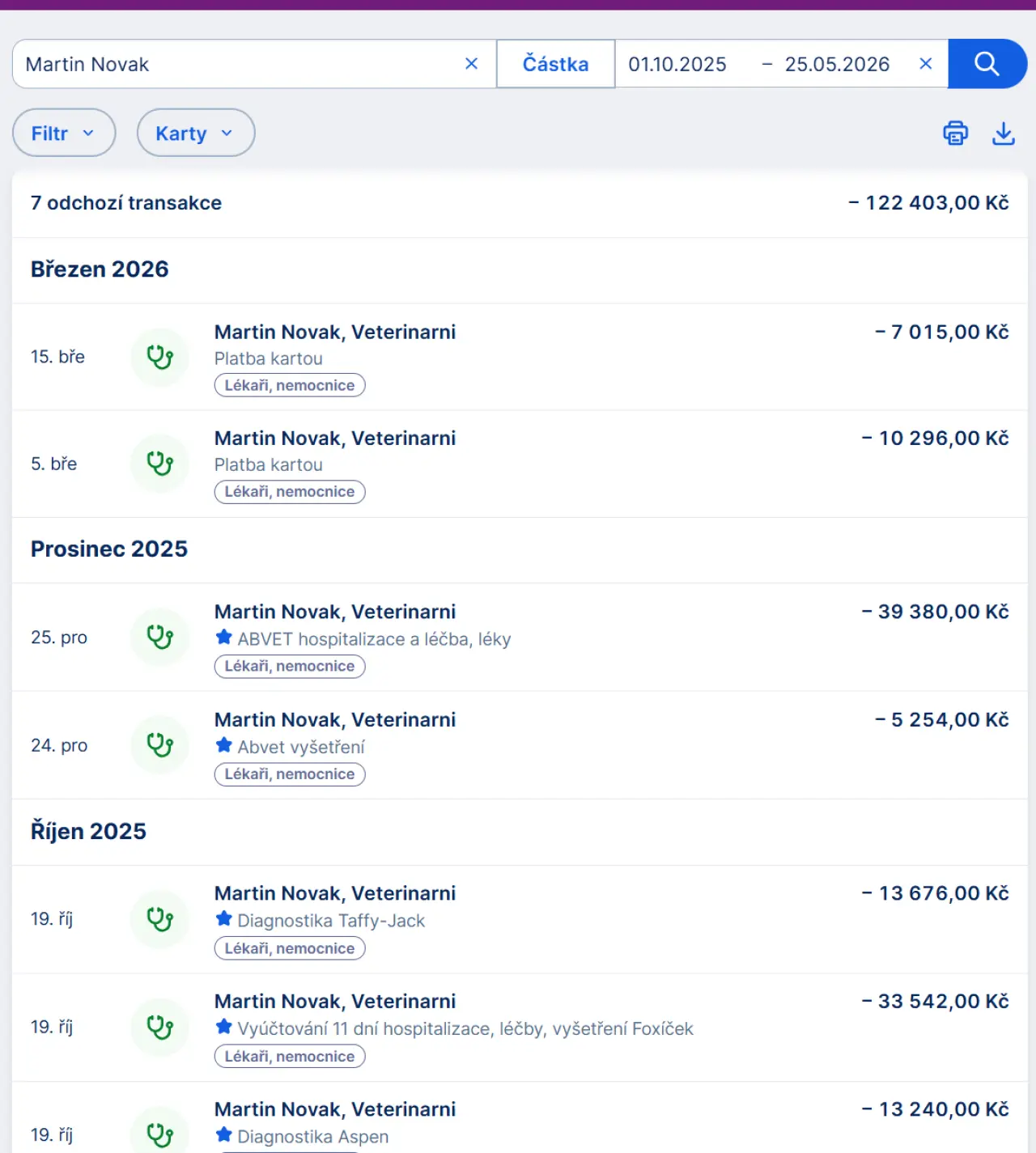Click the blue magnifier search button

[987, 64]
